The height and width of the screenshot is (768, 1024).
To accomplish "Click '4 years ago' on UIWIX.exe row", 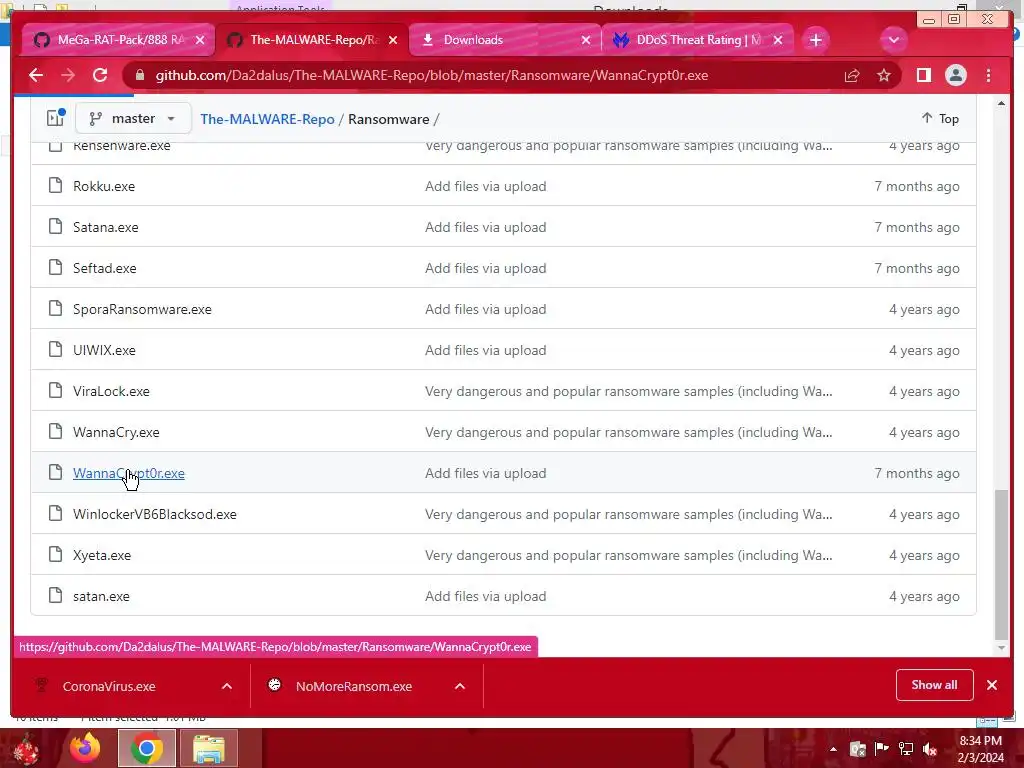I will click(x=924, y=350).
